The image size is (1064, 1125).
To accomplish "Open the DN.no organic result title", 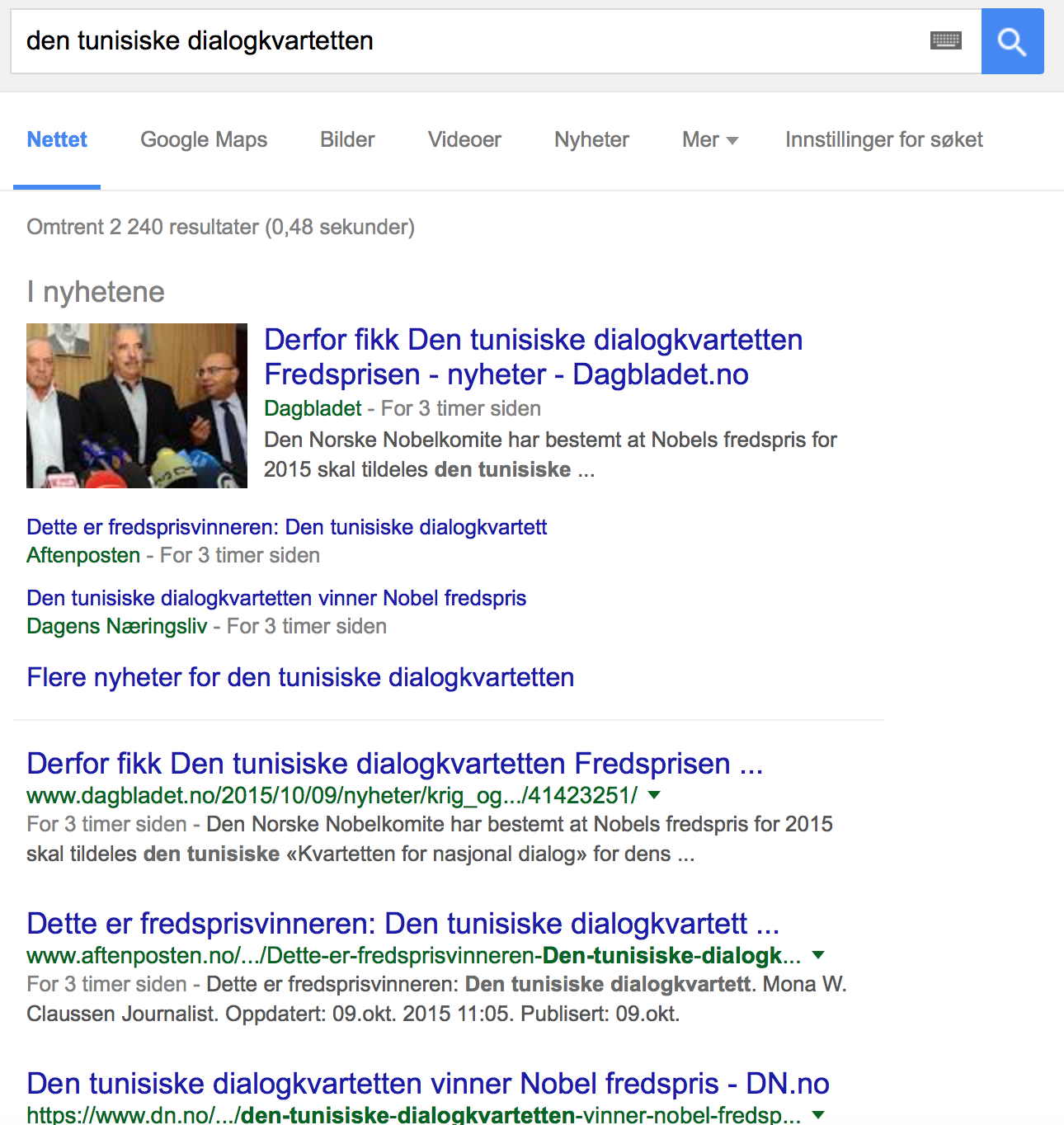I will pyautogui.click(x=427, y=1084).
